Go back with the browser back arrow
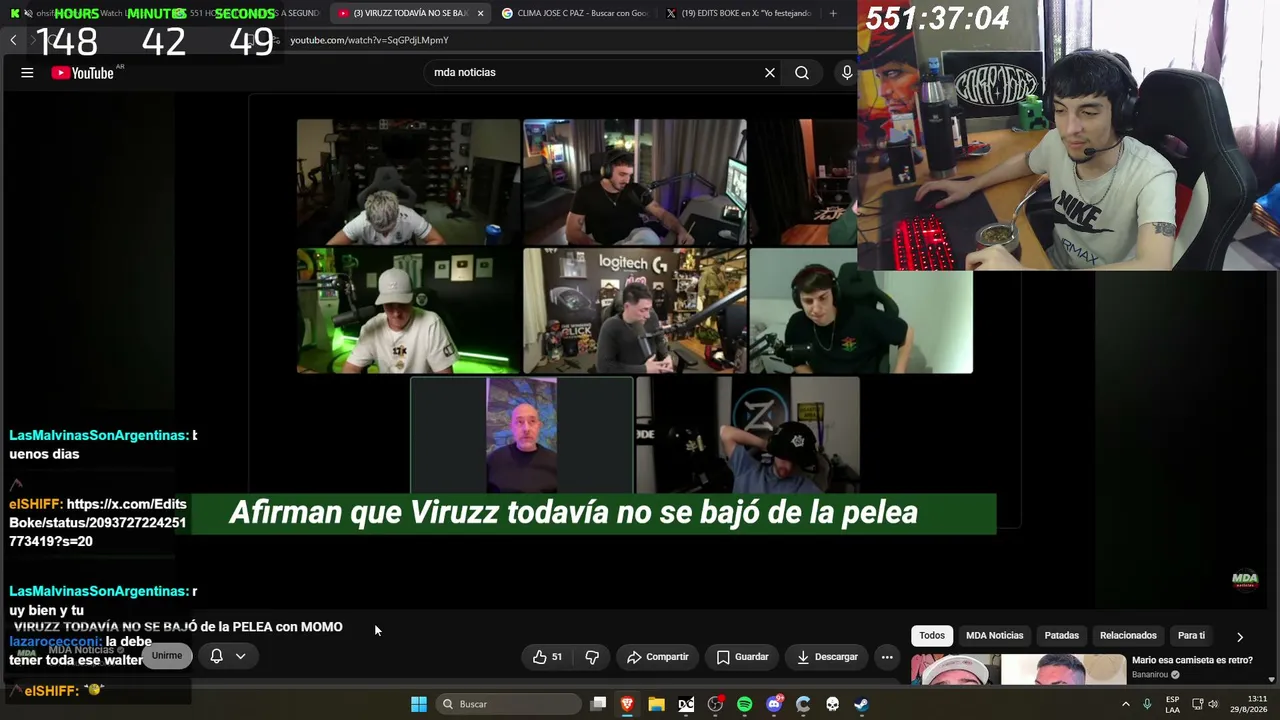 point(13,40)
